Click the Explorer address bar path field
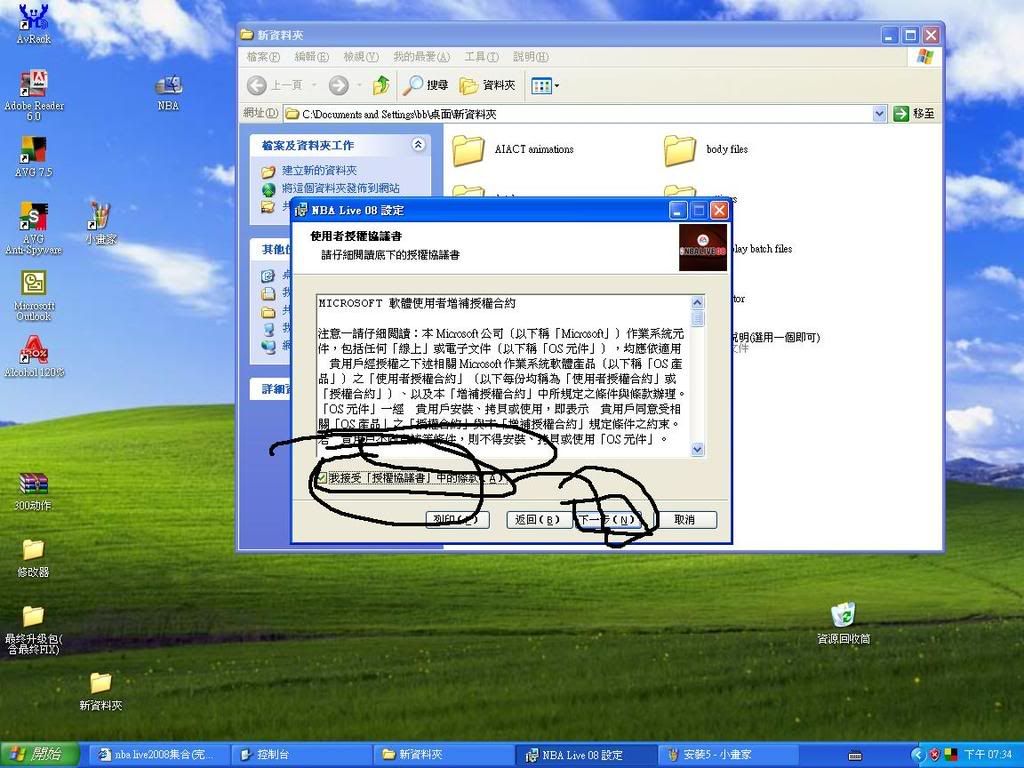Screen dimensions: 1024x768 click(x=578, y=114)
